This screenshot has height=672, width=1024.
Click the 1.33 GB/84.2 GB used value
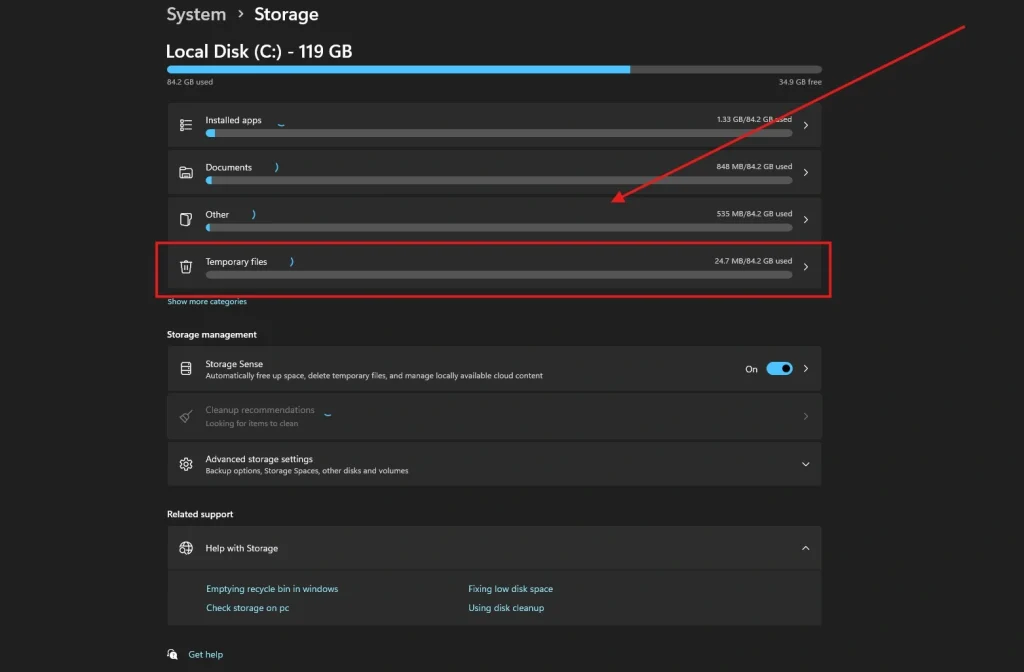(x=754, y=120)
